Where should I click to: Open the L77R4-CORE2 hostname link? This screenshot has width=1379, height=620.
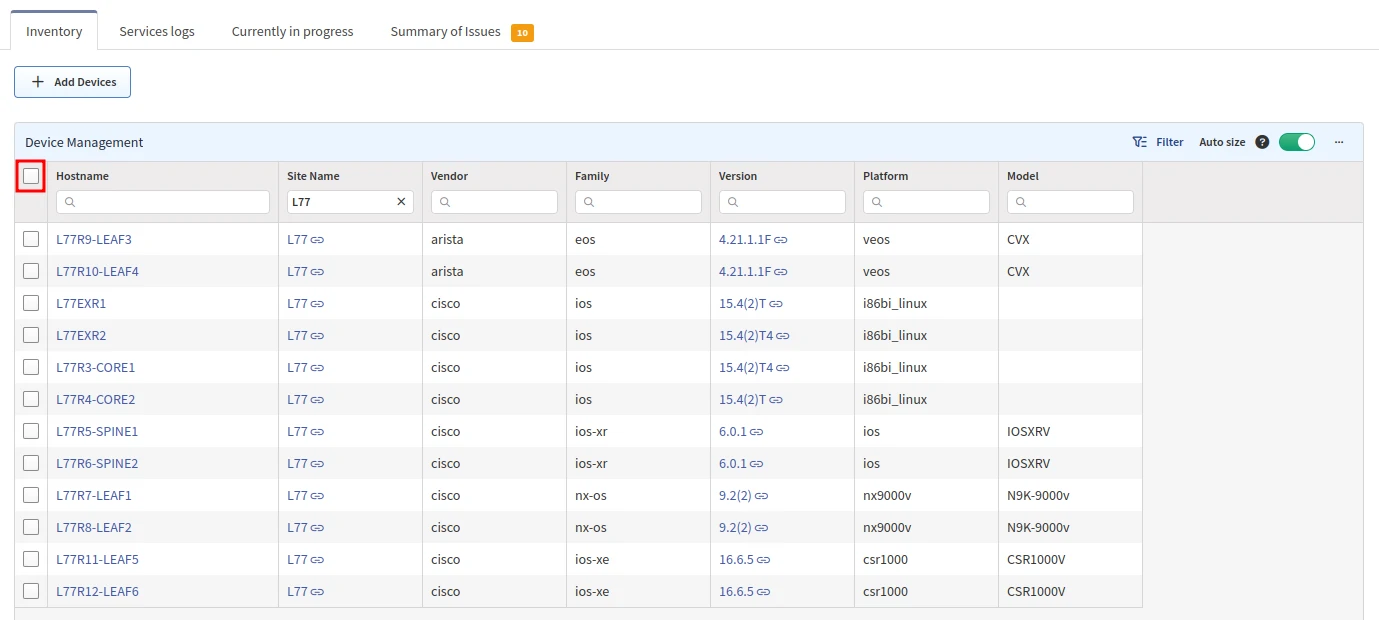click(95, 399)
